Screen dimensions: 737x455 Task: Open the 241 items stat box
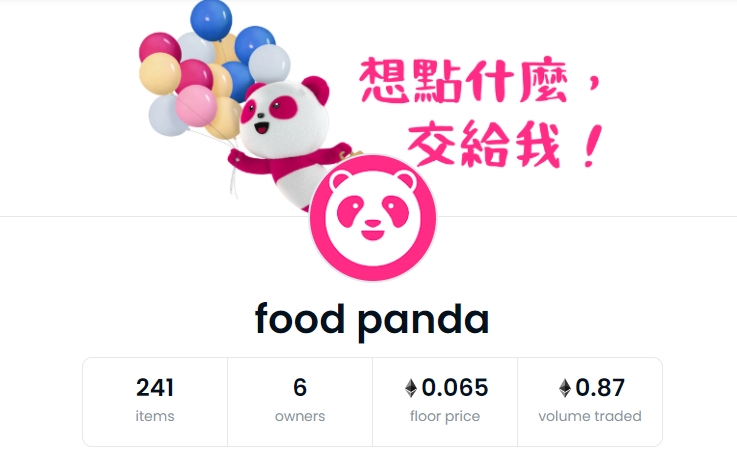click(x=155, y=402)
